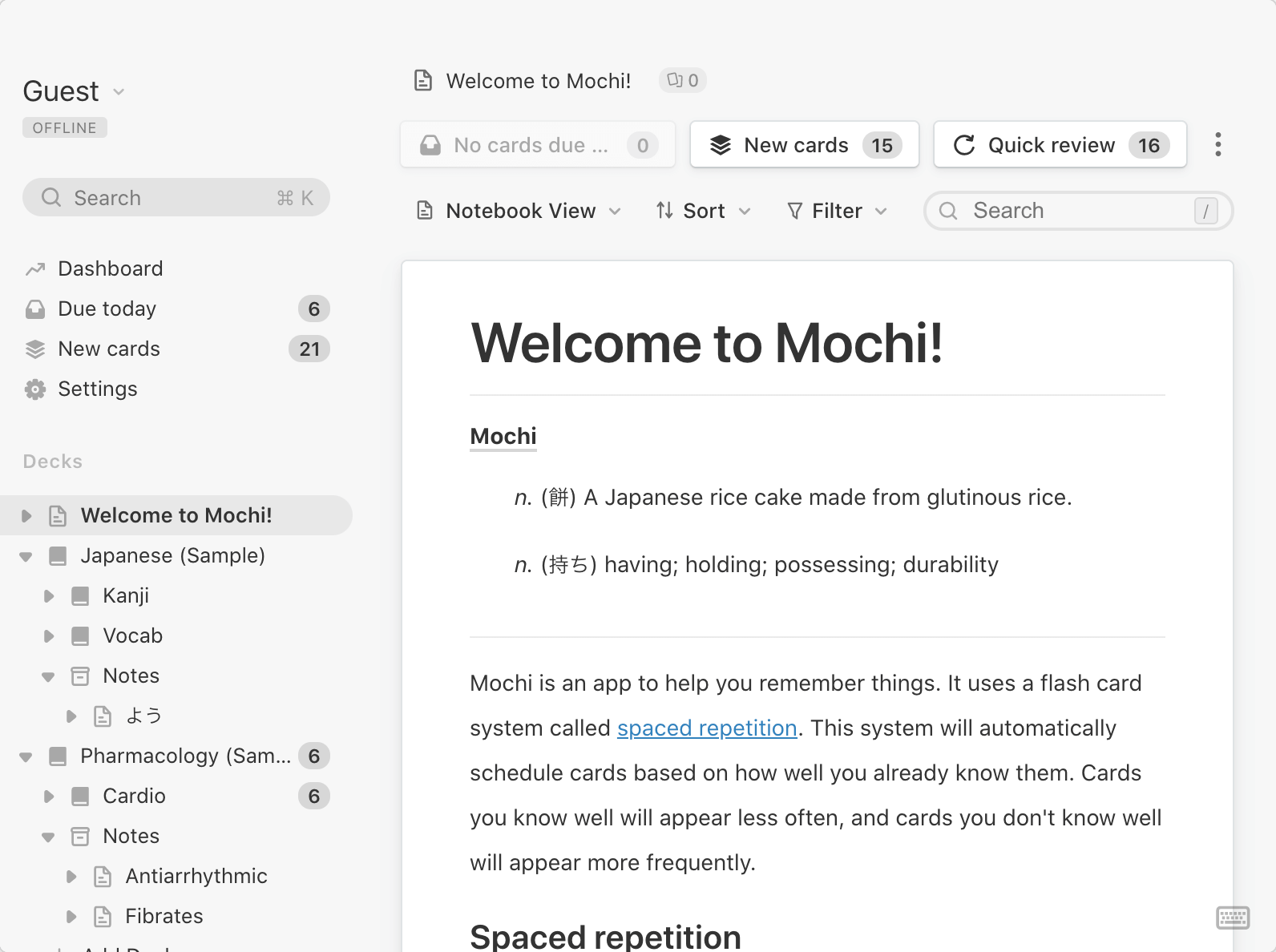Click magnifier icon in deck search
The image size is (1276, 952).
coord(948,211)
